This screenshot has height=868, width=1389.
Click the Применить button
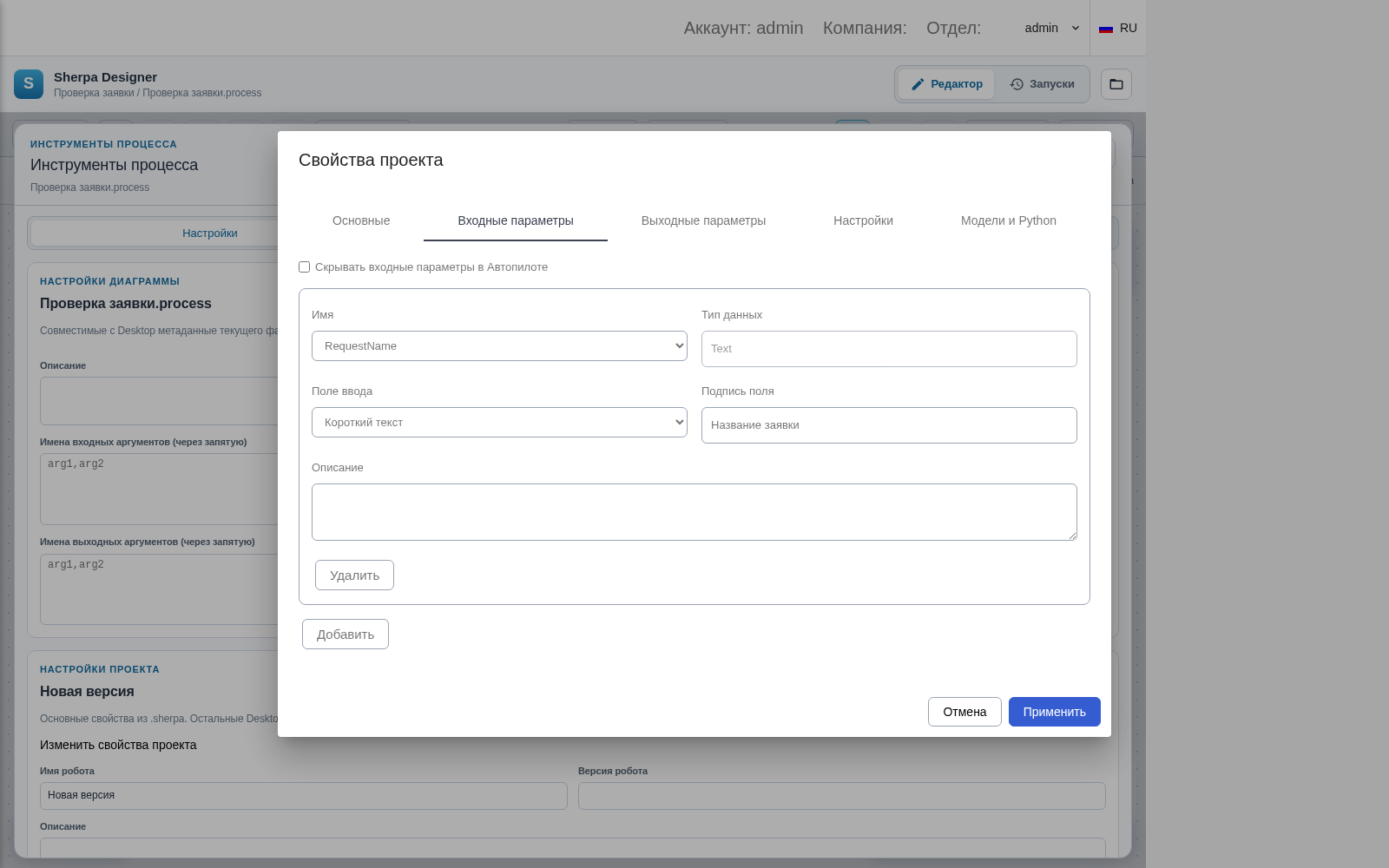[1055, 712]
